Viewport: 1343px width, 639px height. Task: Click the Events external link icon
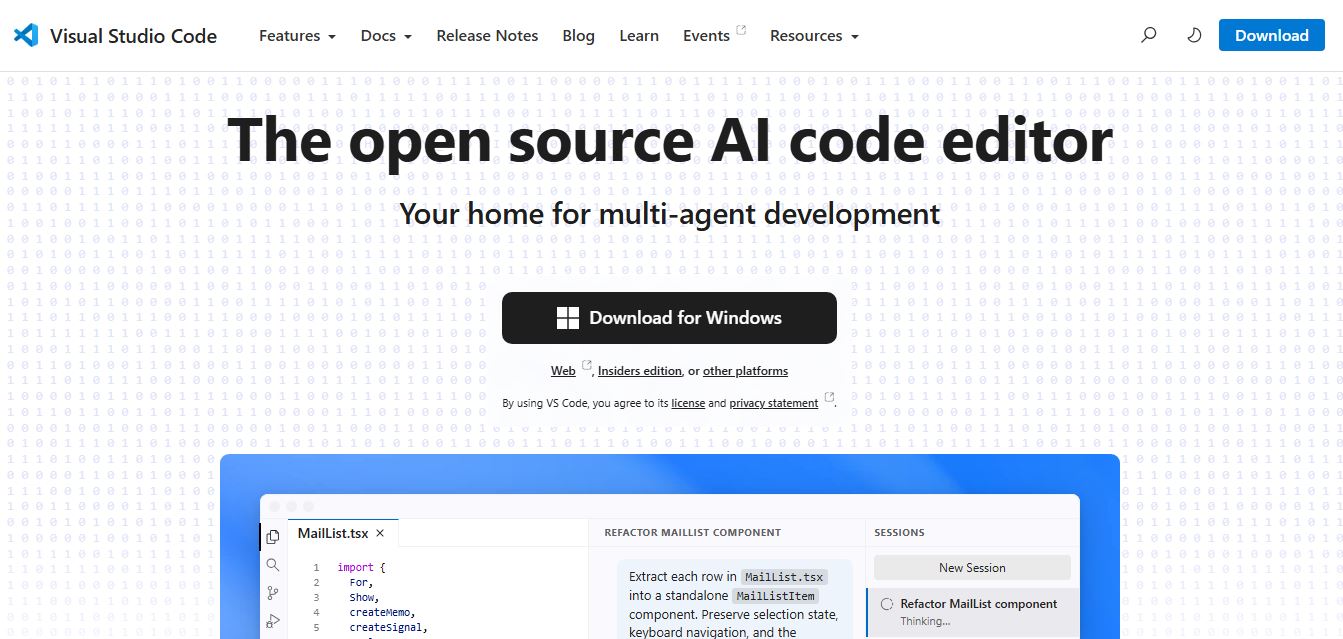click(x=741, y=30)
